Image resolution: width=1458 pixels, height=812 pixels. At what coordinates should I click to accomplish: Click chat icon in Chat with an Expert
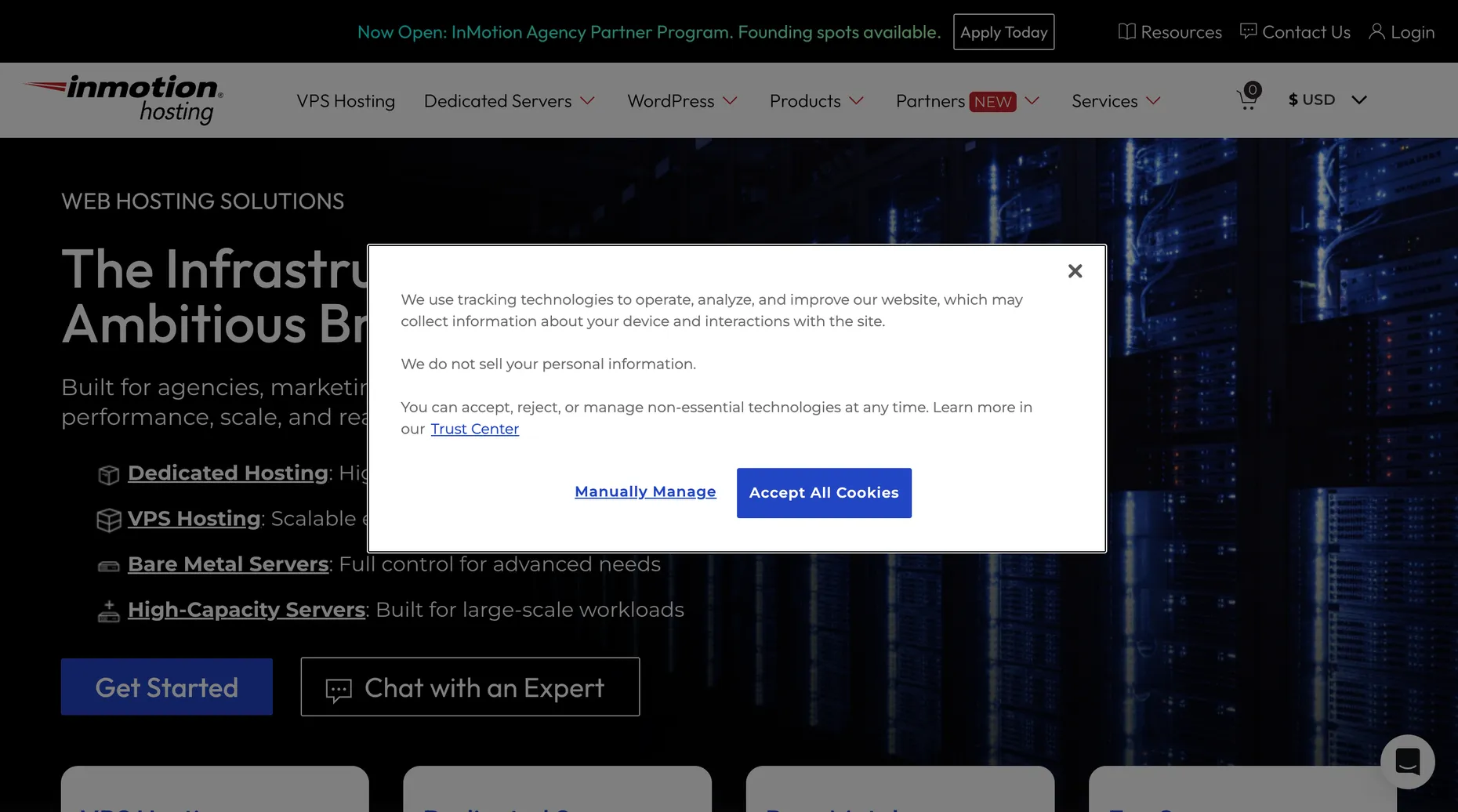coord(338,690)
